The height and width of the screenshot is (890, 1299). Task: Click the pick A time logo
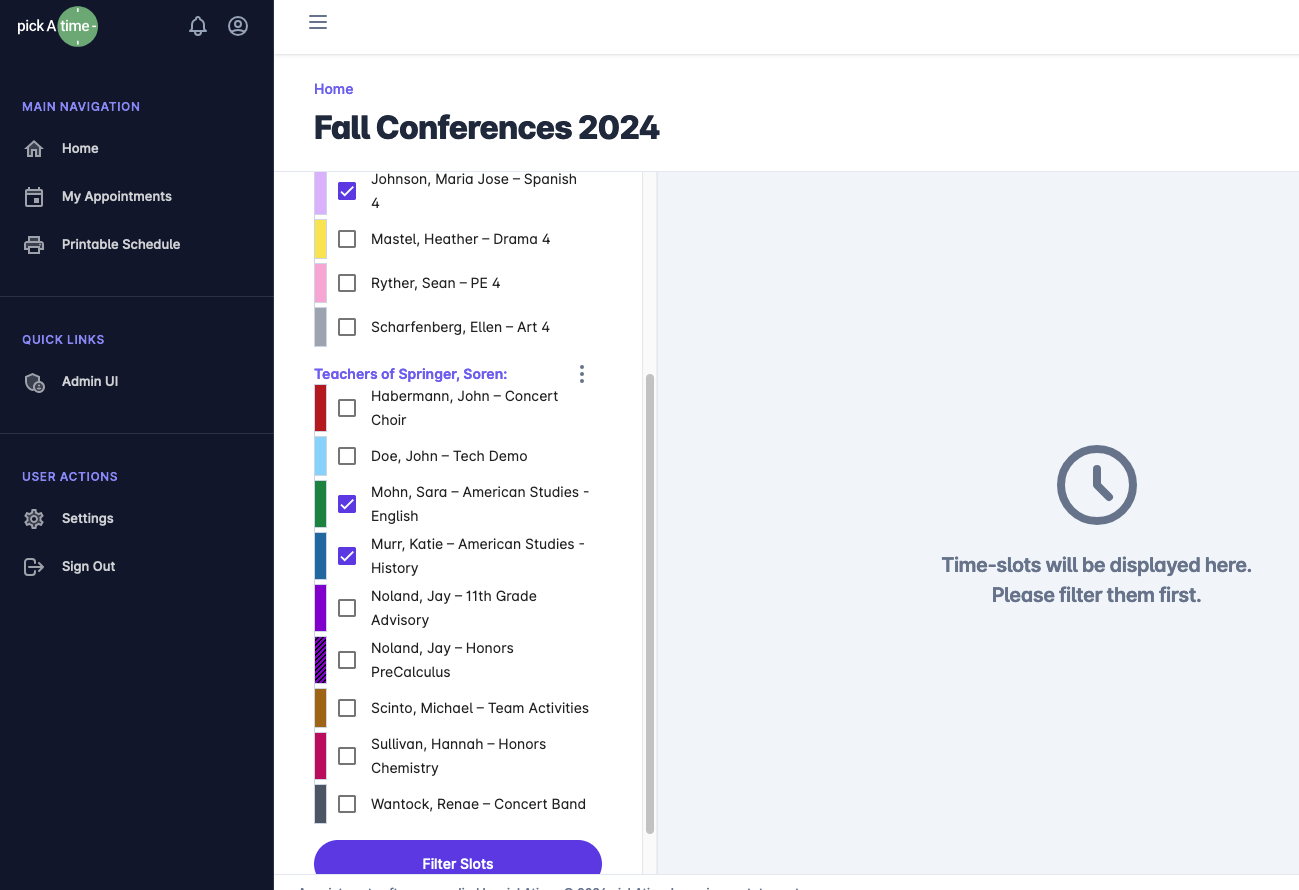pos(58,27)
